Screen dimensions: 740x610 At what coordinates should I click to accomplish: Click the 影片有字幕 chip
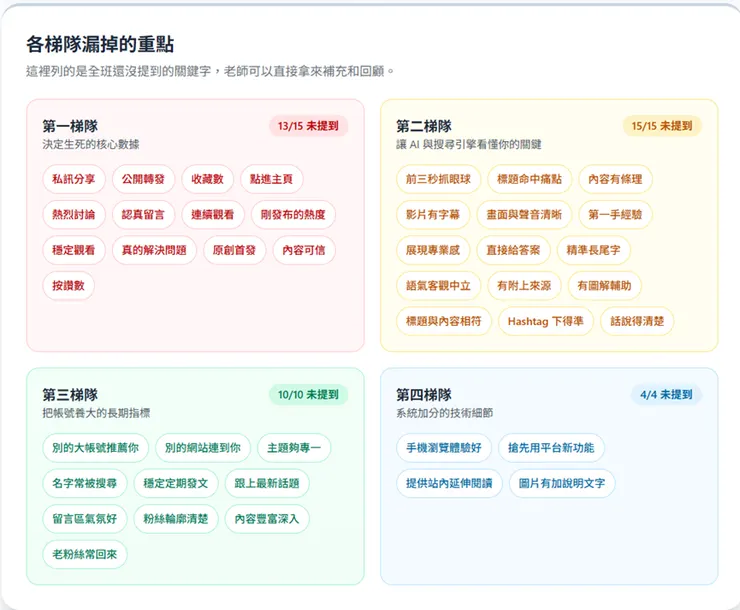click(433, 215)
